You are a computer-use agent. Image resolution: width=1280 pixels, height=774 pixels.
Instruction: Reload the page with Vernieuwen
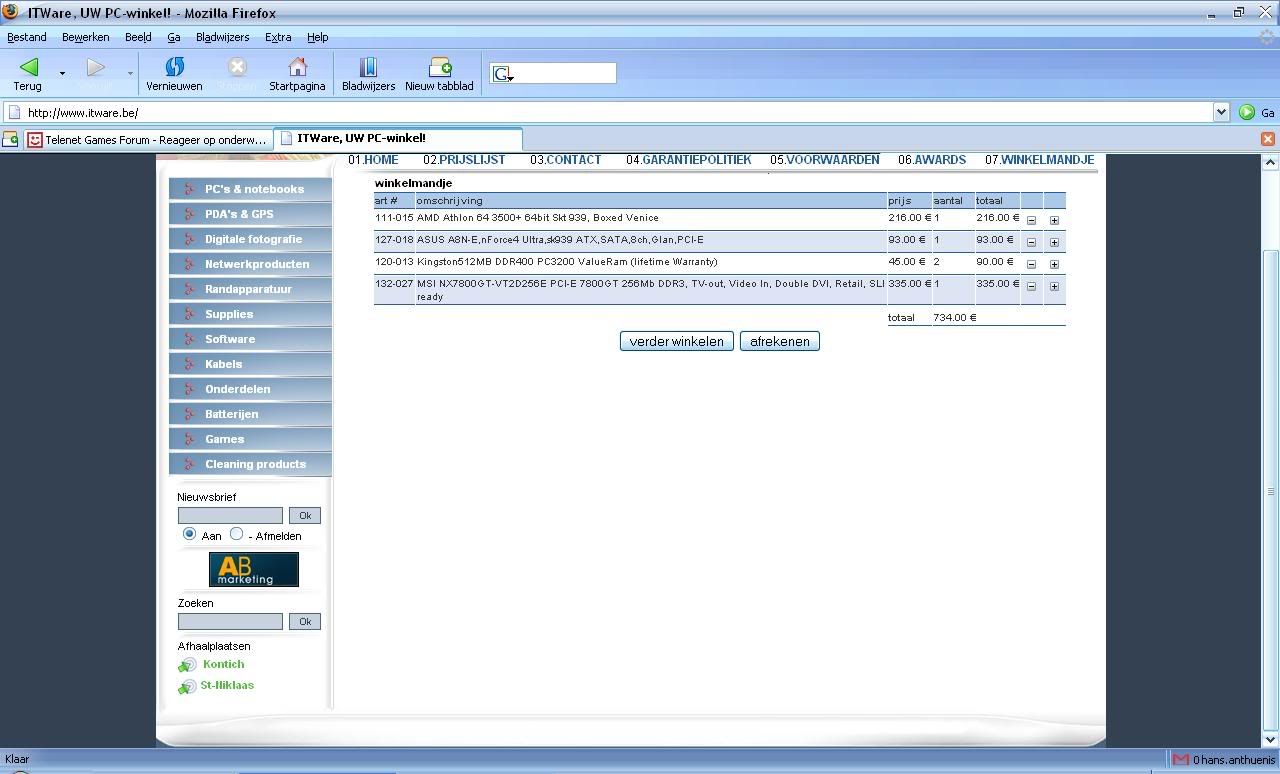point(174,74)
